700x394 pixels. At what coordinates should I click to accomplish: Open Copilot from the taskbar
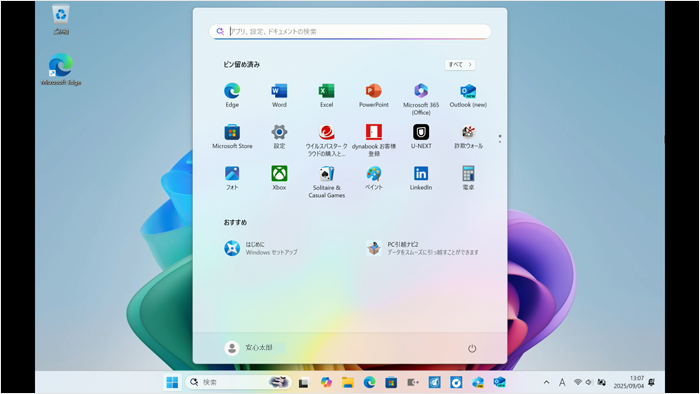(326, 382)
